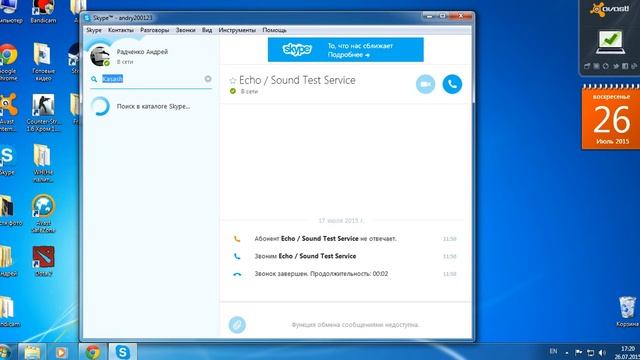Click the Абонент Echo не отвечает message

coord(325,239)
